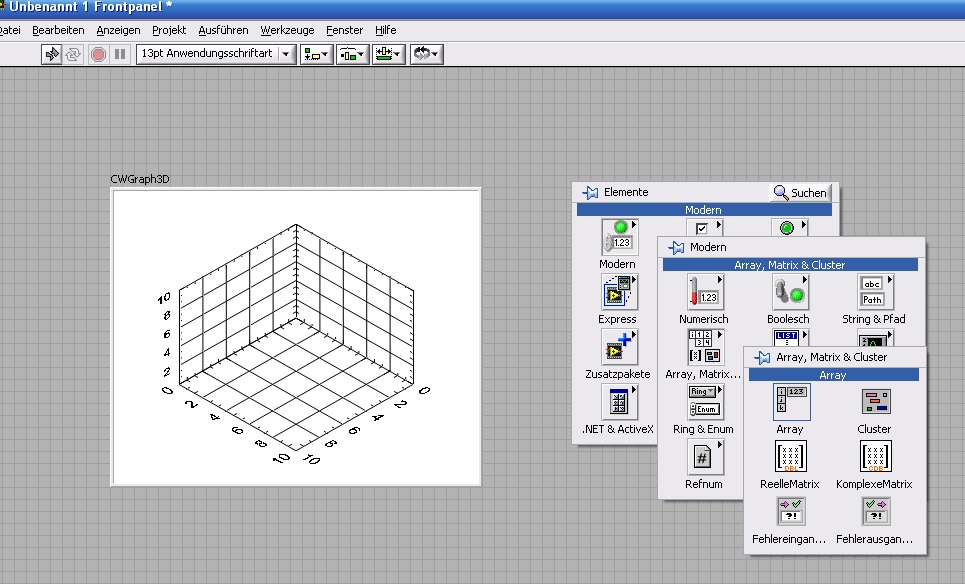Open the Refnum subpalette icon

click(x=705, y=457)
